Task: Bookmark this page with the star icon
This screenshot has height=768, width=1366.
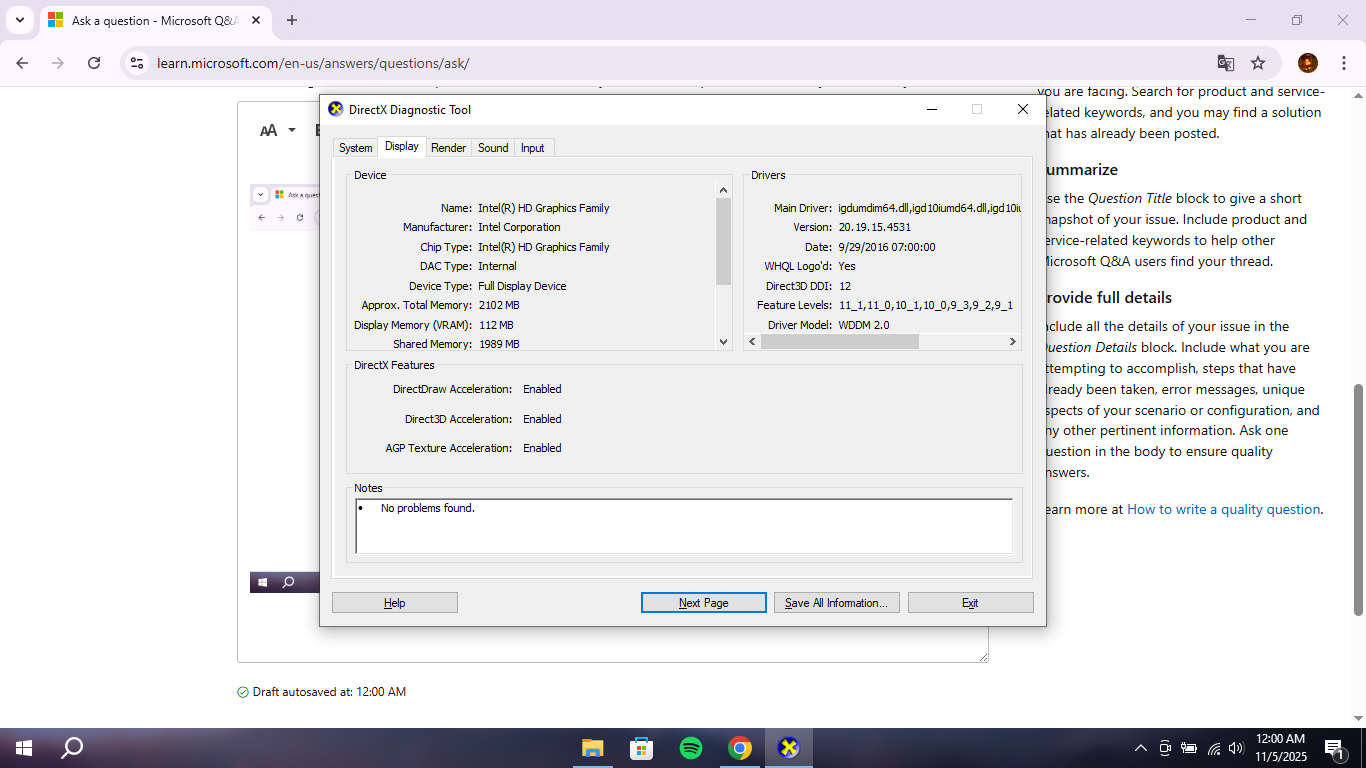Action: click(1258, 63)
